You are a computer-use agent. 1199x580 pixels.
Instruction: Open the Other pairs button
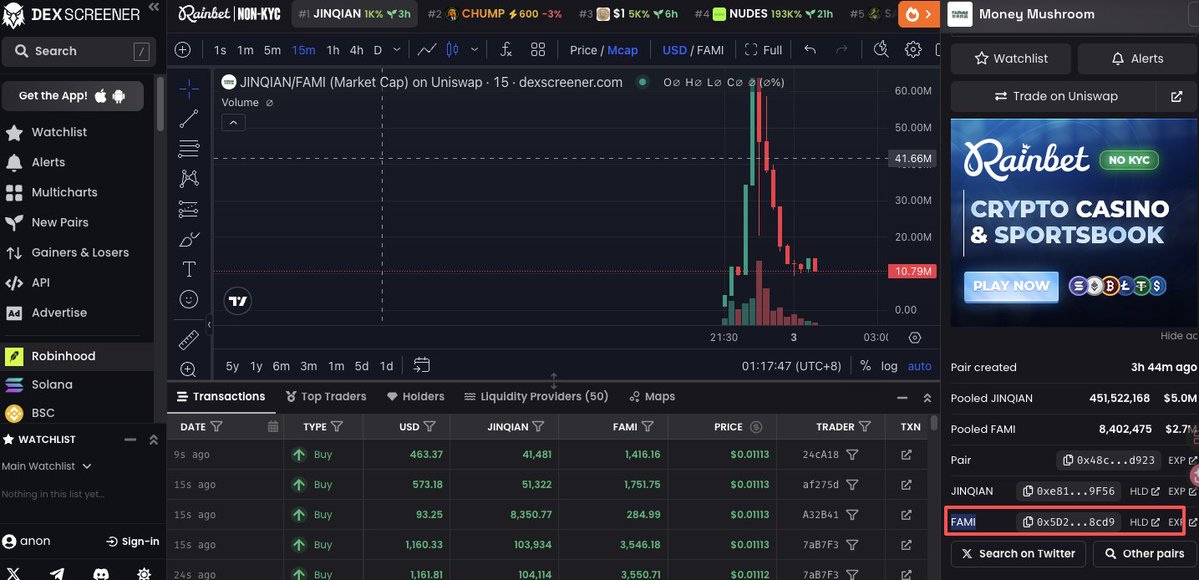pyautogui.click(x=1145, y=553)
